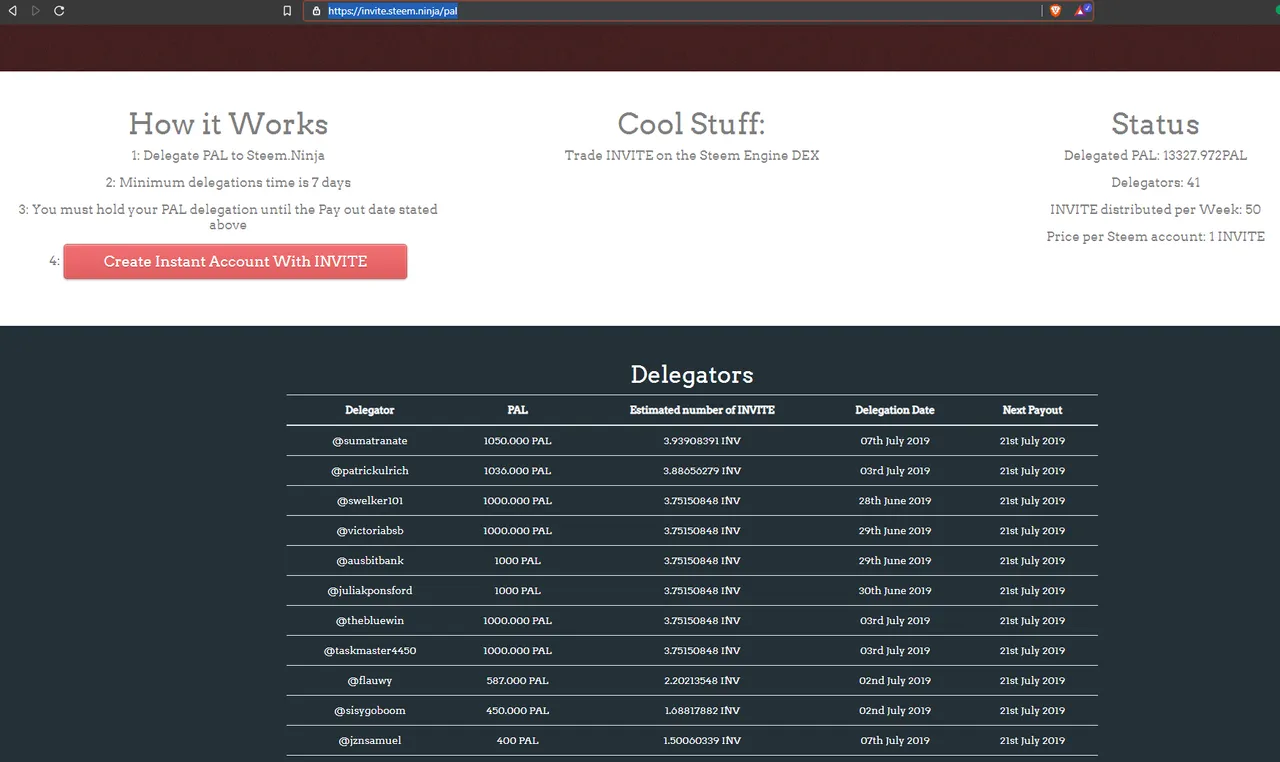Click delegator @taskmaster4450
The width and height of the screenshot is (1280, 762).
pyautogui.click(x=370, y=651)
